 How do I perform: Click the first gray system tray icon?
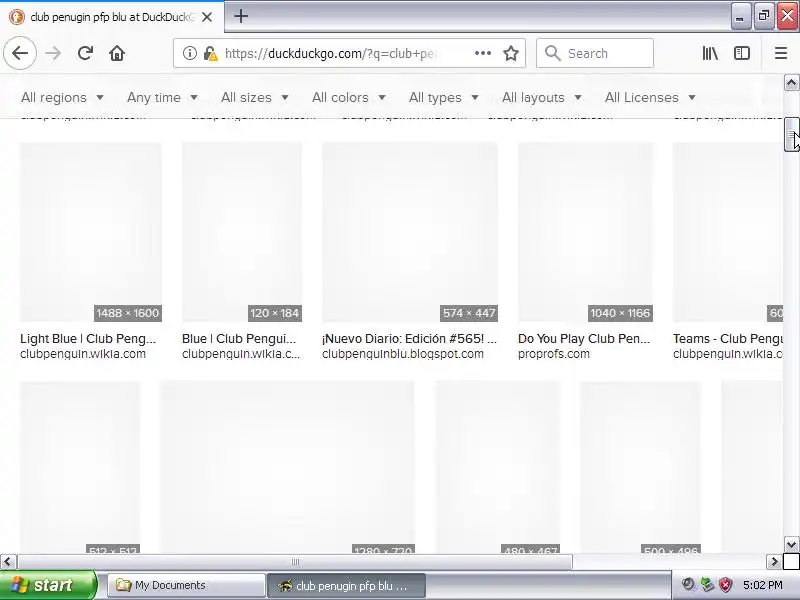tap(688, 585)
